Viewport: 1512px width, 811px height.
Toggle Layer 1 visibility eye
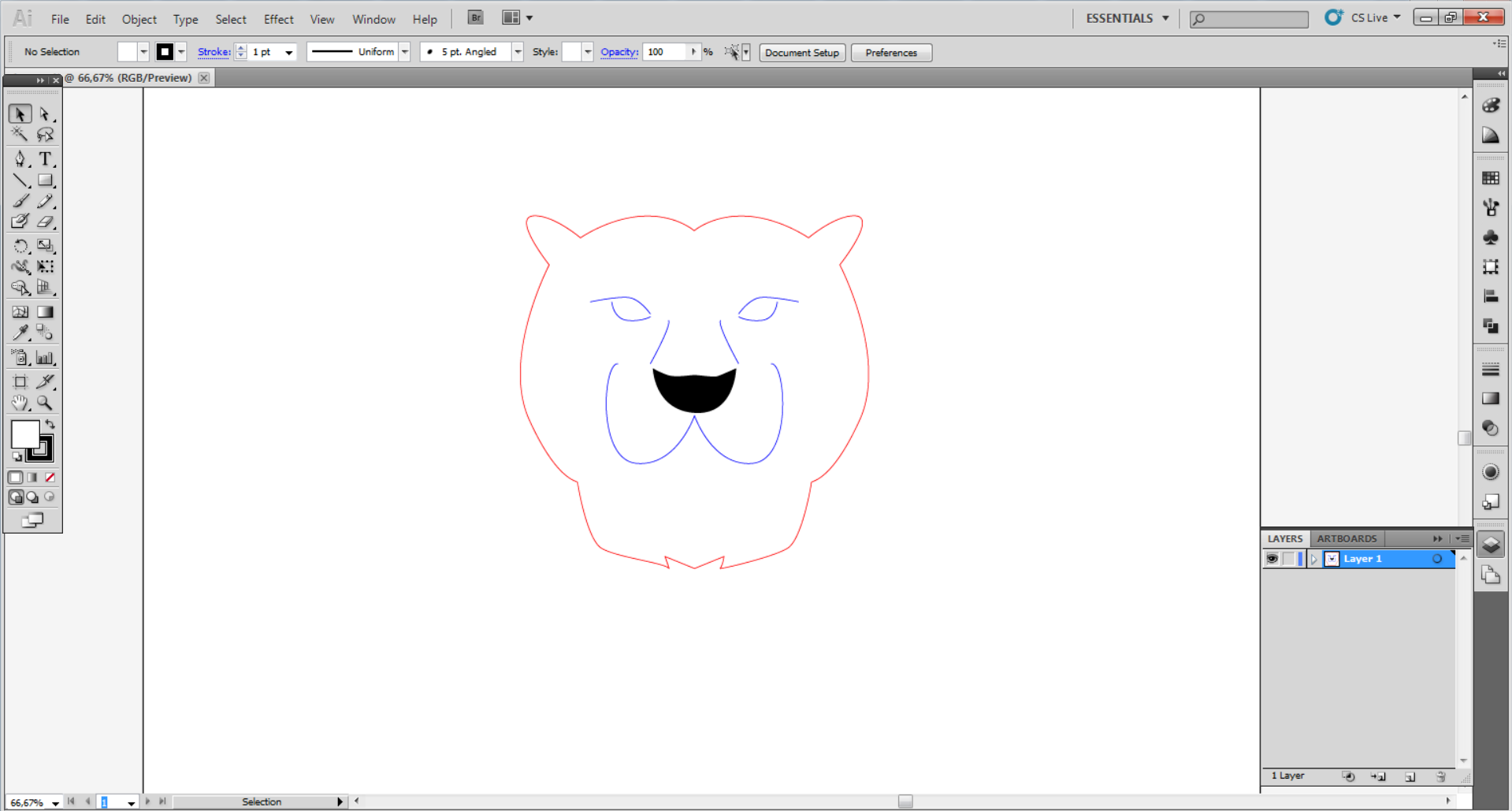tap(1272, 559)
